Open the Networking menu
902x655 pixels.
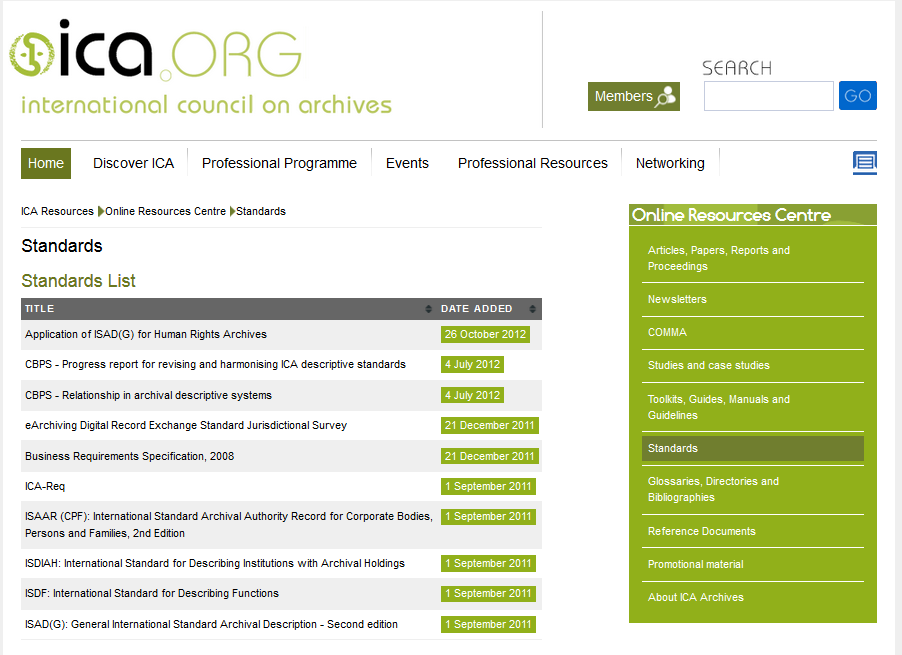670,163
